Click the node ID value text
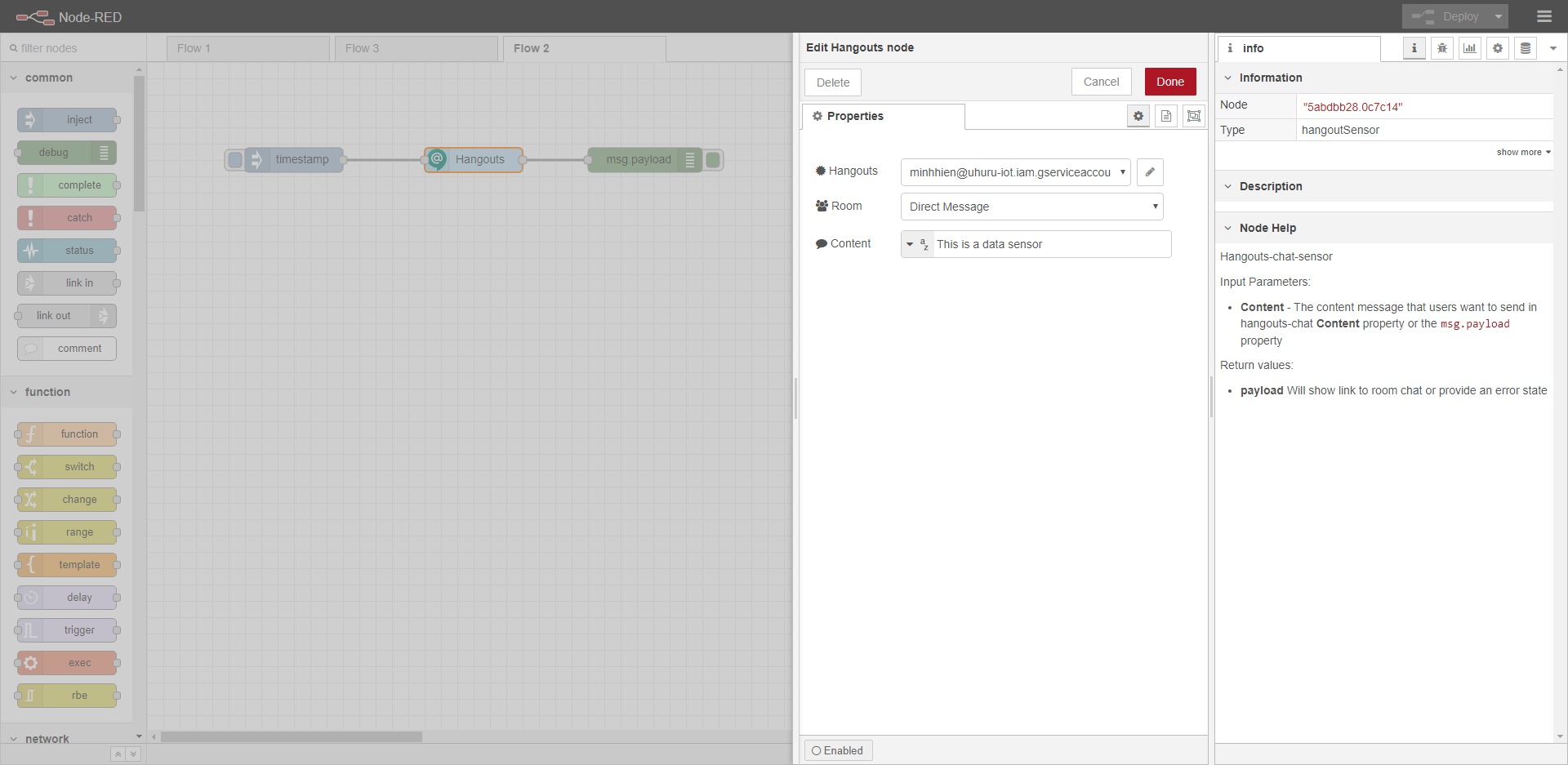The height and width of the screenshot is (765, 1568). 1352,107
